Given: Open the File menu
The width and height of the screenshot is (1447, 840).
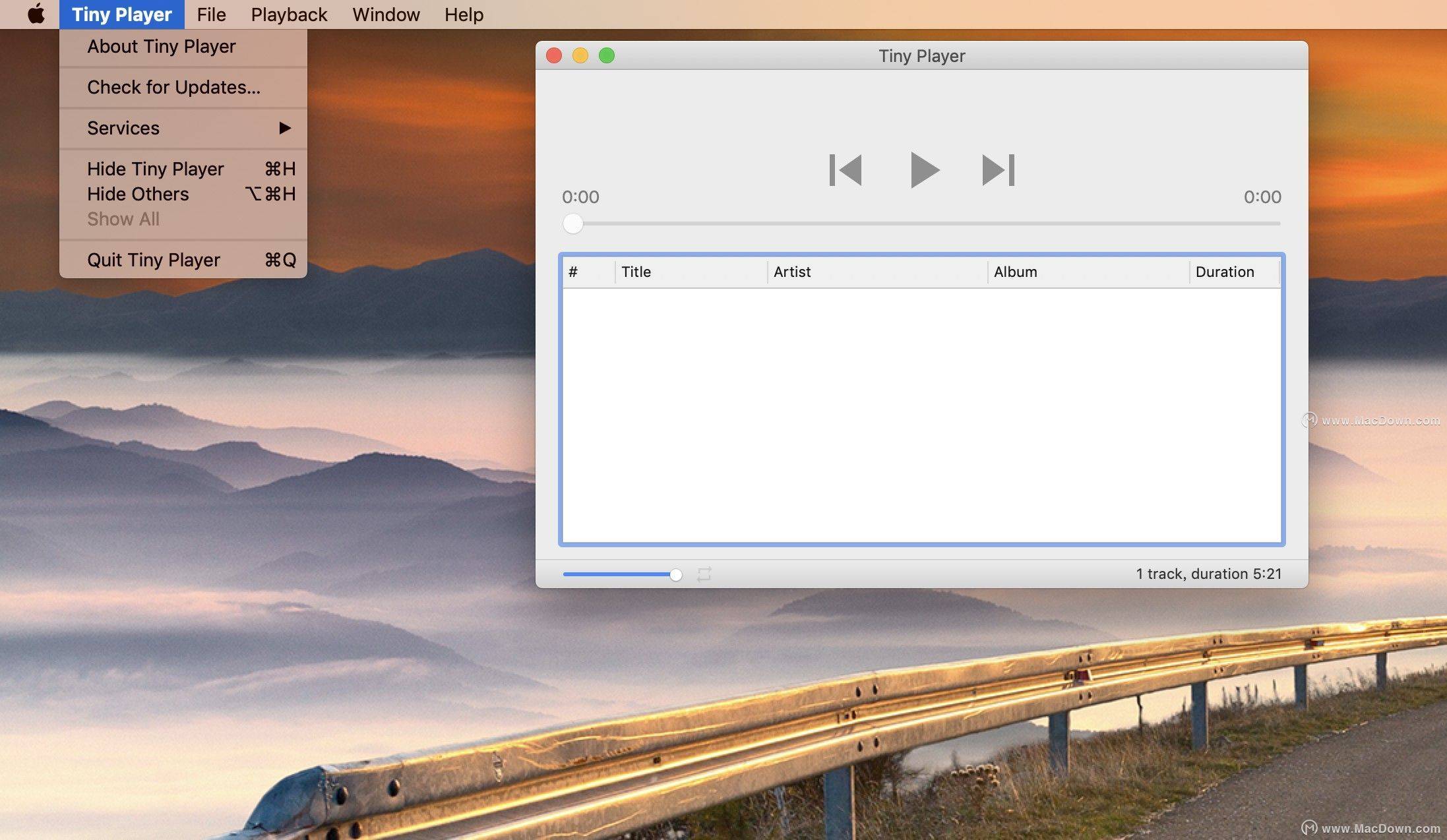Looking at the screenshot, I should [210, 14].
